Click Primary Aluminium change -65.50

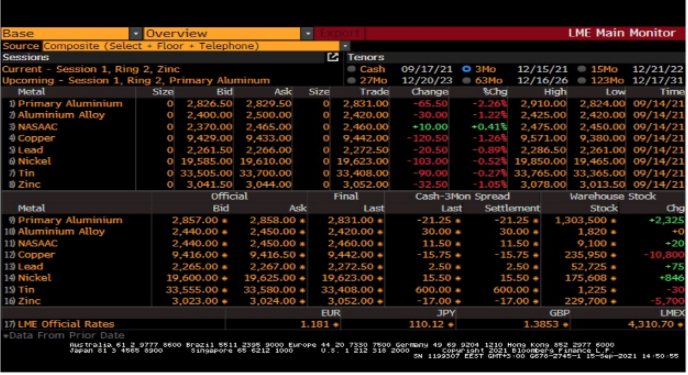point(430,104)
